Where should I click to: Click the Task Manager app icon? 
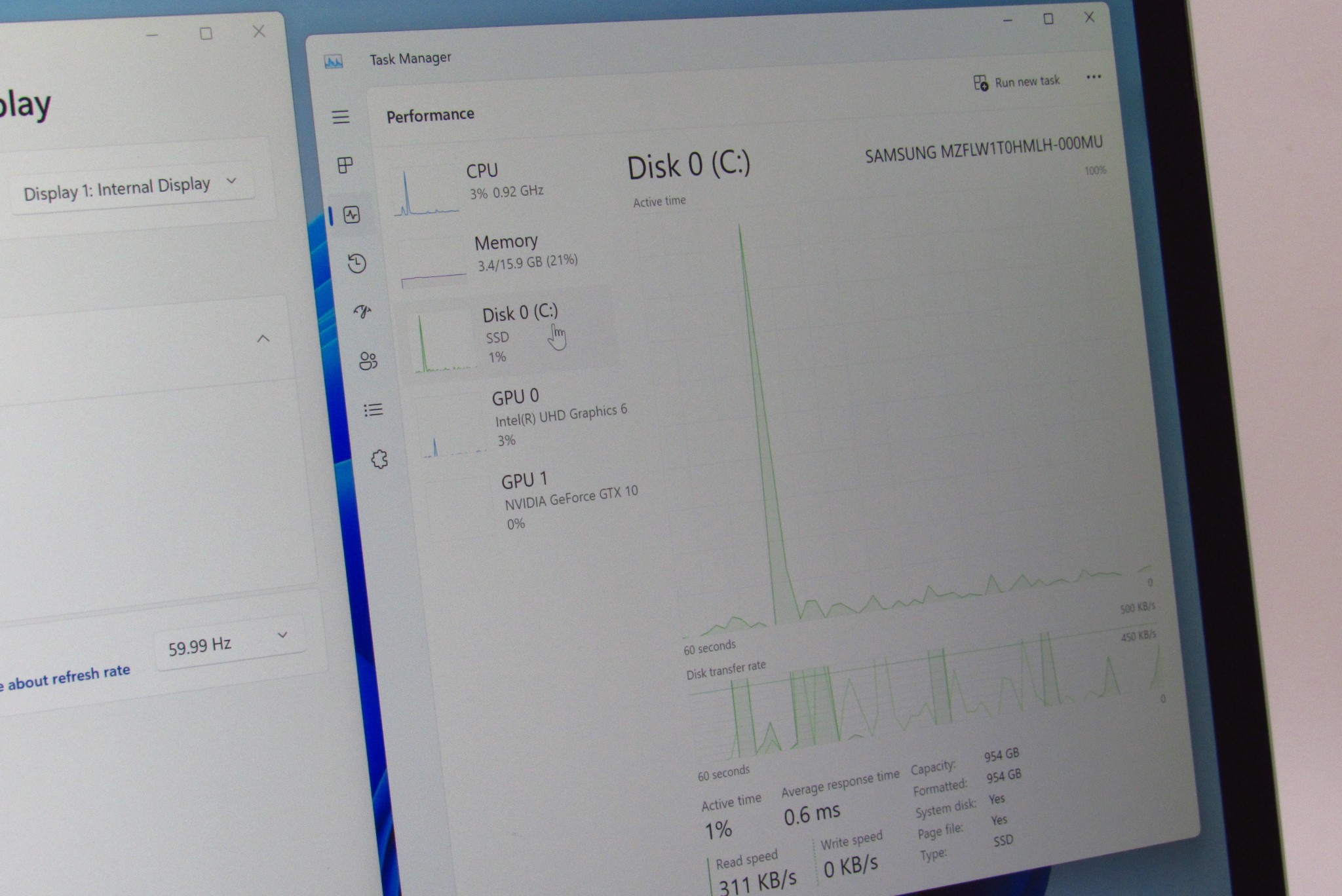click(x=334, y=62)
